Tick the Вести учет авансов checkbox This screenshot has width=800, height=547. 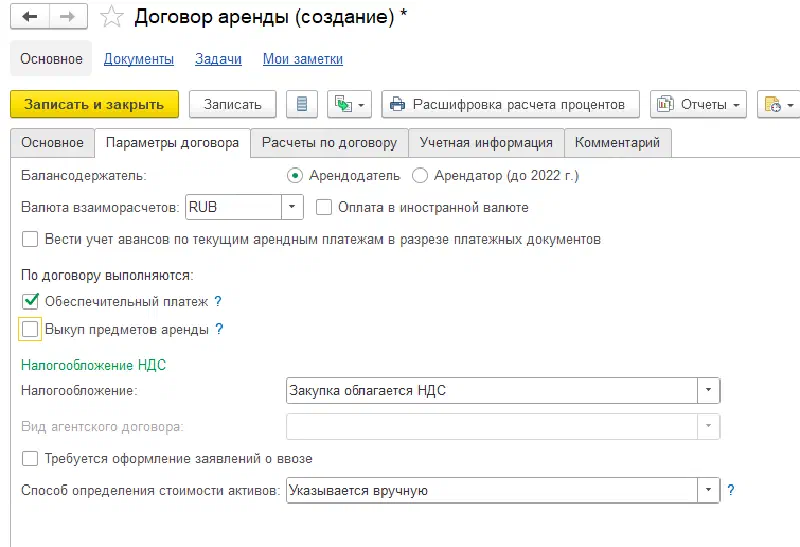[30, 239]
